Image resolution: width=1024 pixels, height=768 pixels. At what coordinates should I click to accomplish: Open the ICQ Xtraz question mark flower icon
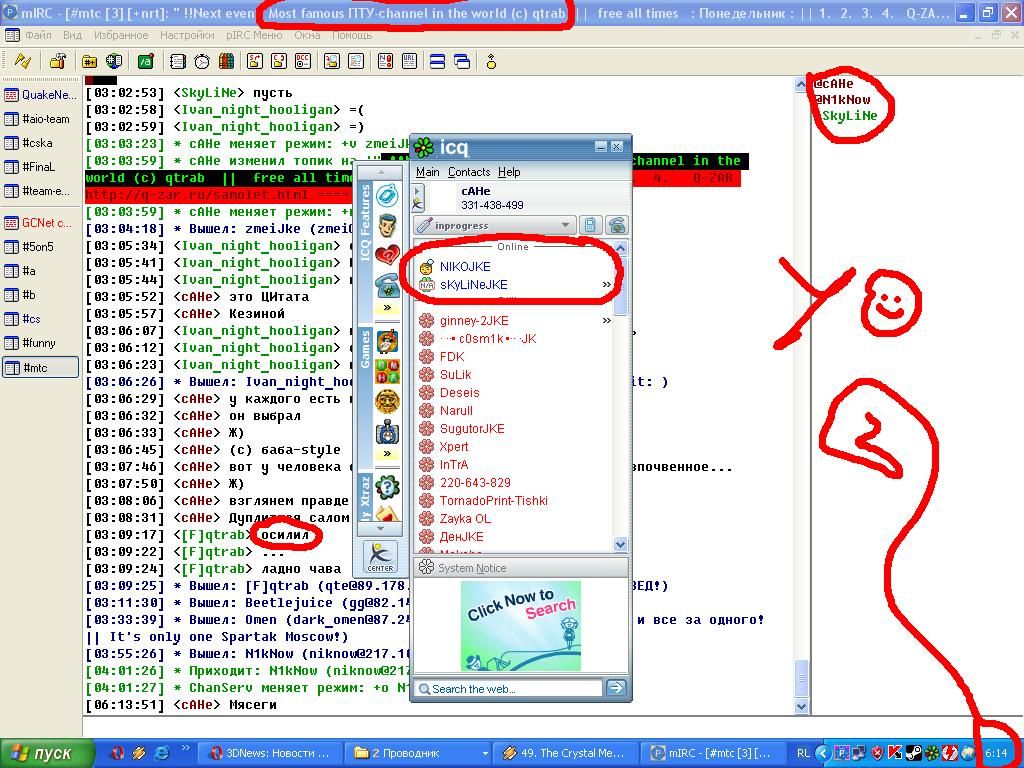[387, 487]
